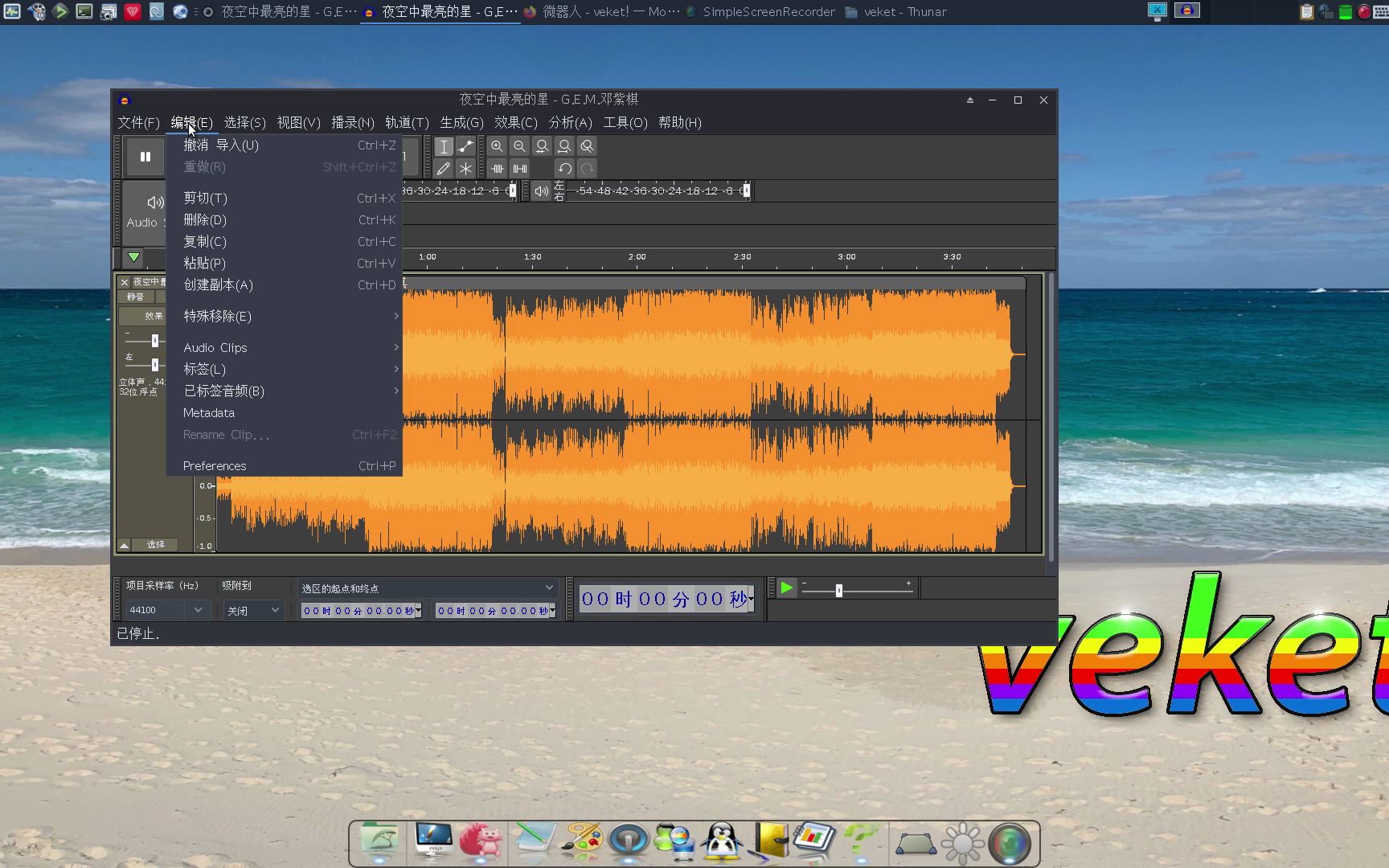Click the 2:00 mark on the timeline ruler
Viewport: 1389px width, 868px height.
(x=637, y=257)
